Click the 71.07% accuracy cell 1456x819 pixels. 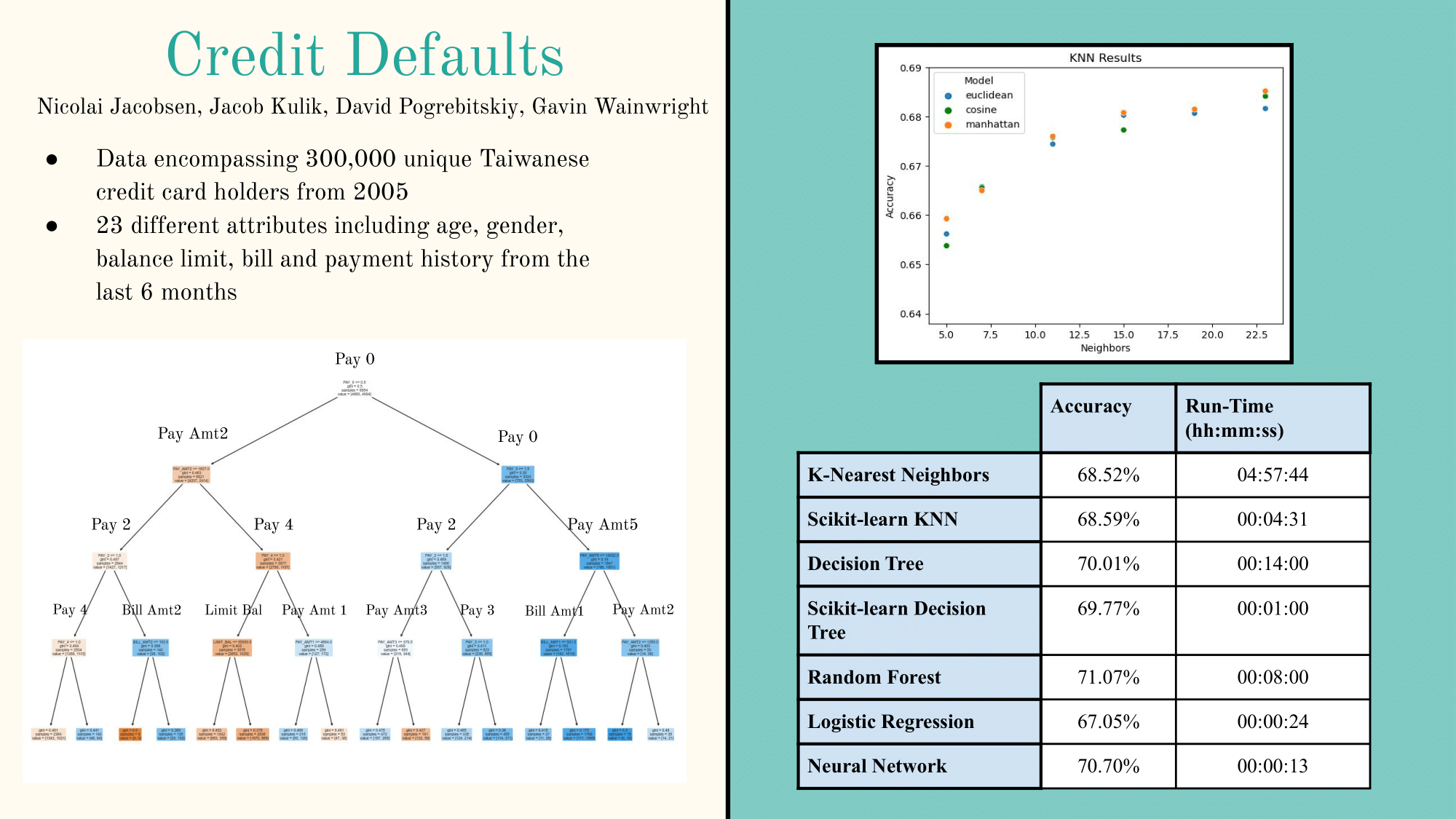(x=1108, y=677)
